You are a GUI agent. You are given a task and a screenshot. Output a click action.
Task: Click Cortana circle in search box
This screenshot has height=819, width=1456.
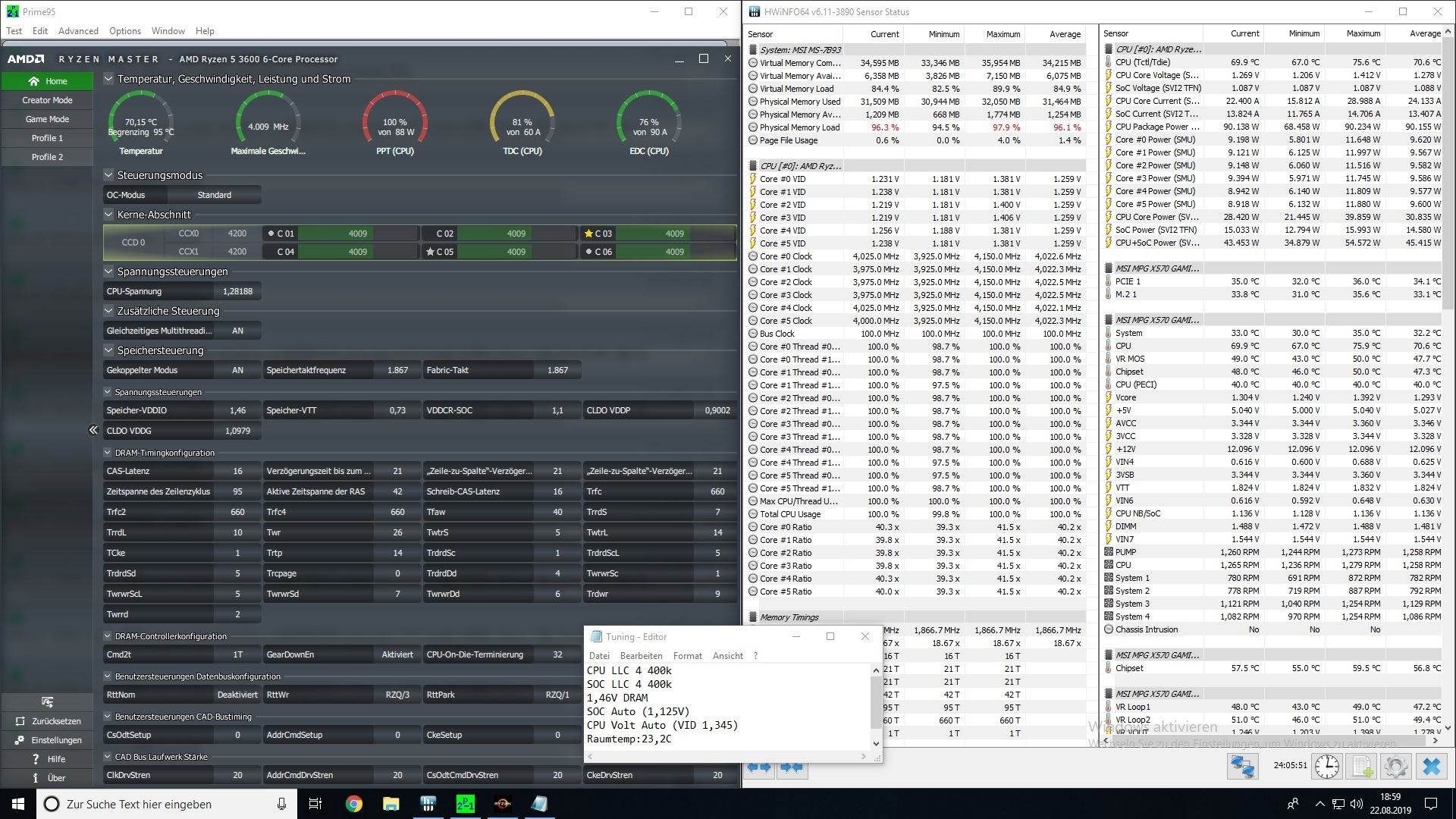pos(52,804)
